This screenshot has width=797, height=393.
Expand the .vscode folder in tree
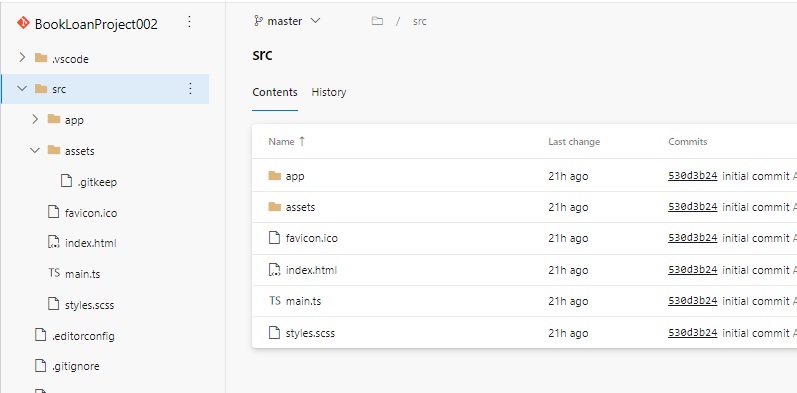click(x=22, y=57)
